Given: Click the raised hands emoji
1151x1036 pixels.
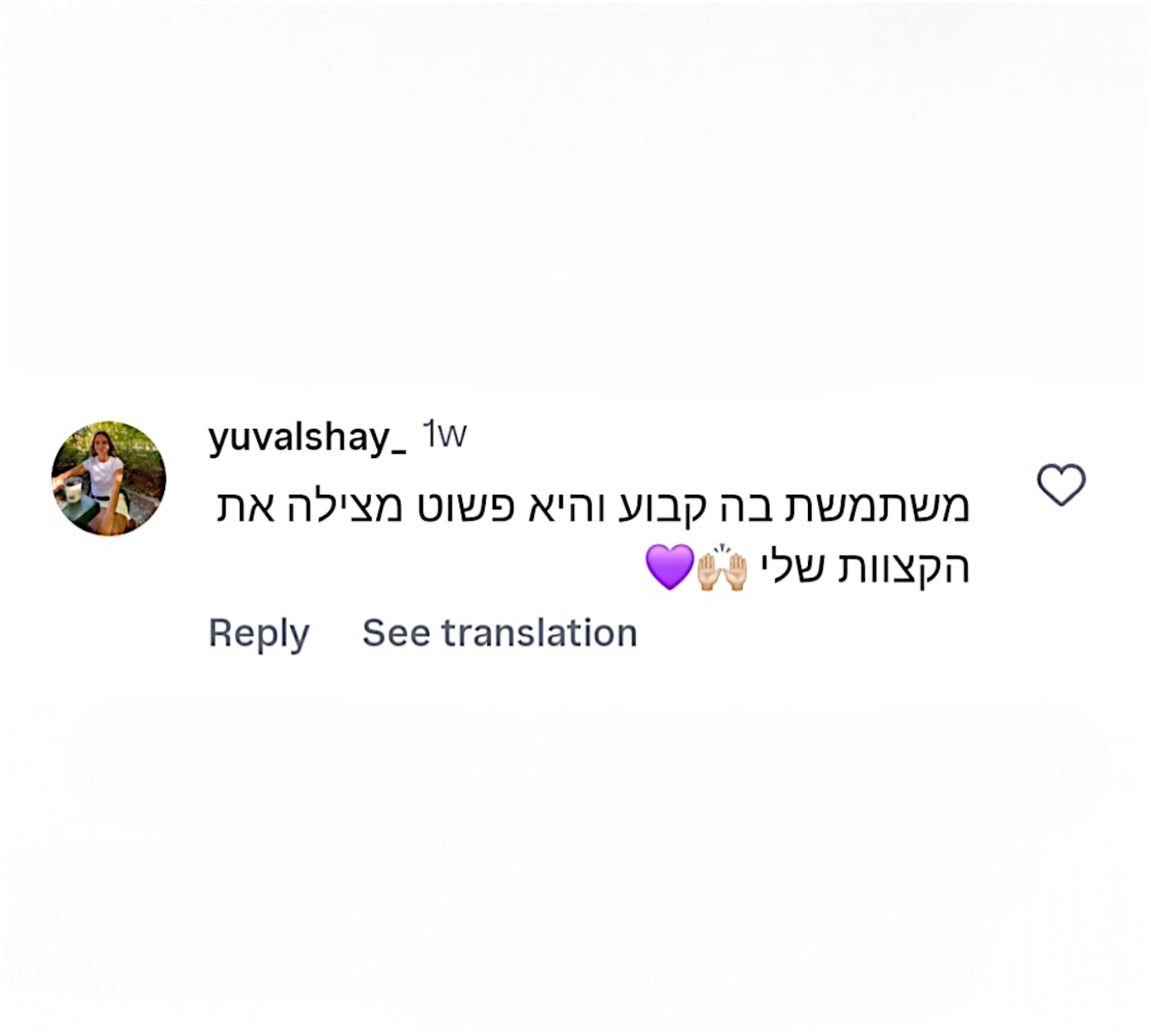Looking at the screenshot, I should click(721, 569).
